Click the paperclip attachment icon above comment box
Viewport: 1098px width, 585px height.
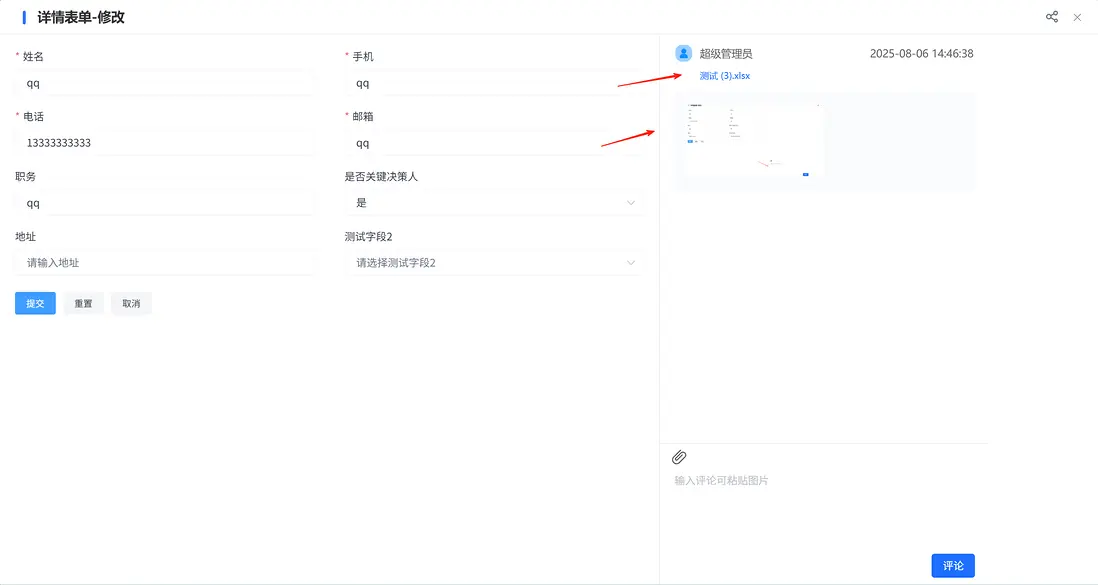point(679,457)
